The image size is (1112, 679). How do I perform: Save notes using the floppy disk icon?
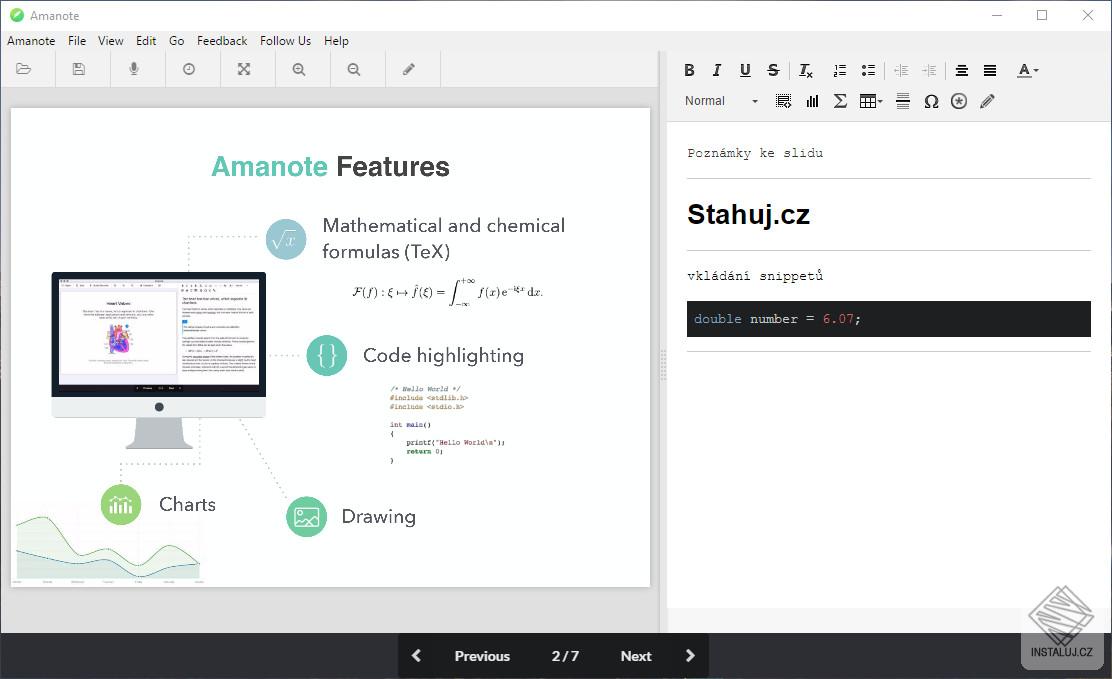[x=79, y=69]
